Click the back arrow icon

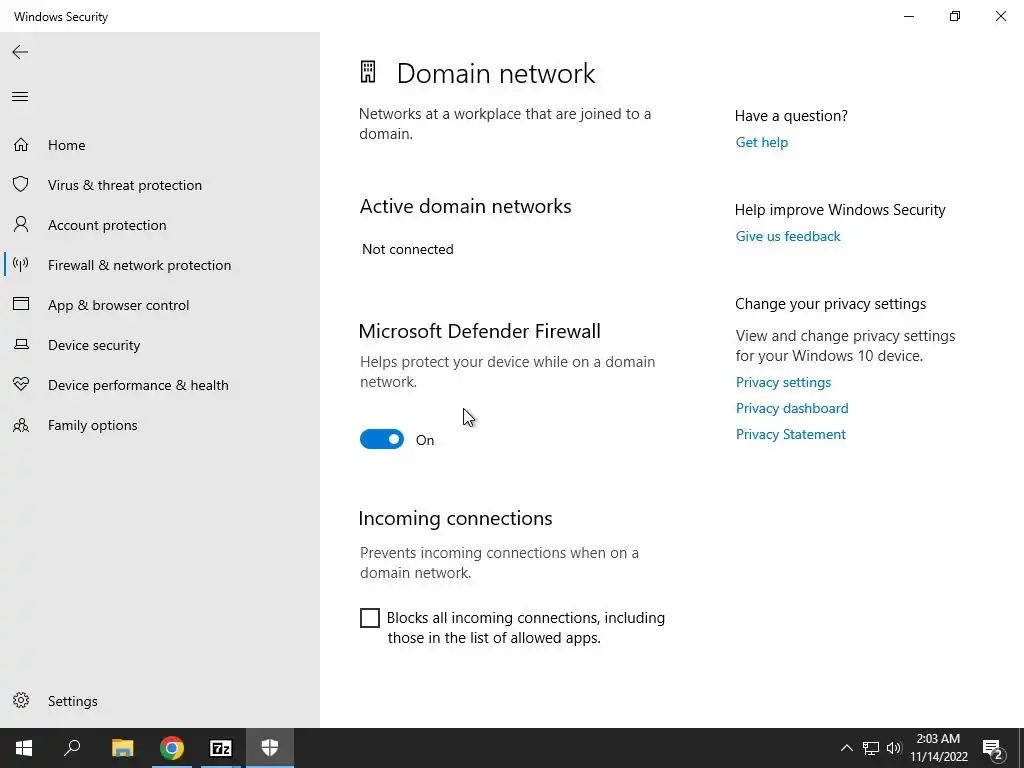coord(20,52)
